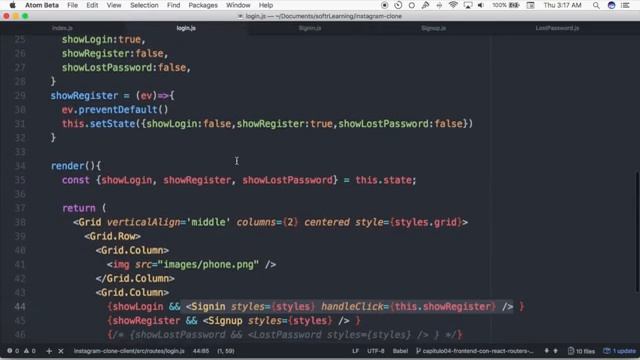Open Spotlight search icon
640x360 pixels.
(x=596, y=5)
